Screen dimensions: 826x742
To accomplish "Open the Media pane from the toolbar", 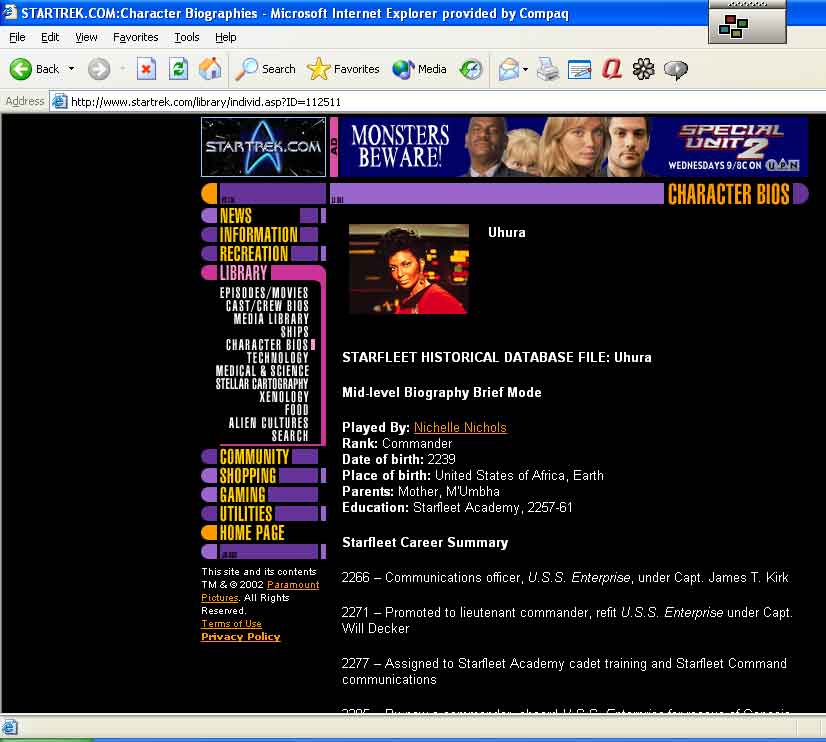I will (x=419, y=69).
